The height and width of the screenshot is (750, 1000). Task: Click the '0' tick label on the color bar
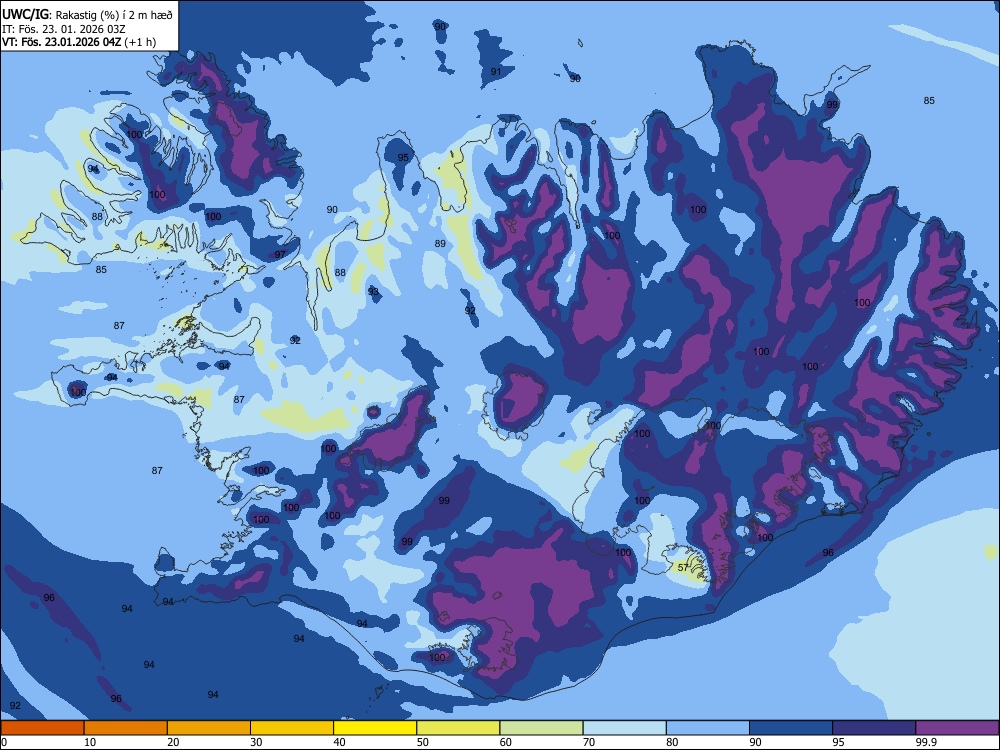click(4, 742)
